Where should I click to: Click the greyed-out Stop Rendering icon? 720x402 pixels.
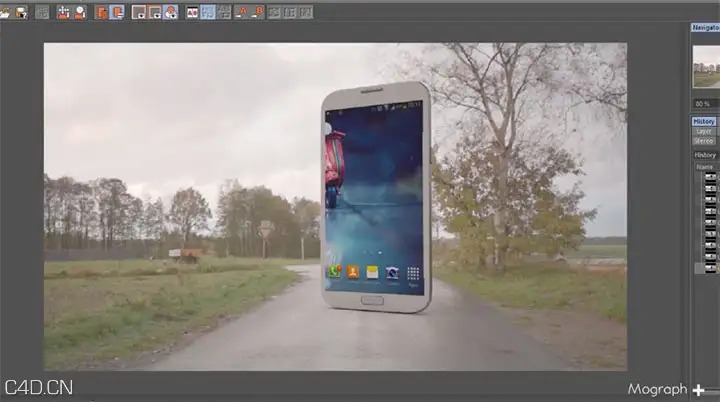coord(42,12)
